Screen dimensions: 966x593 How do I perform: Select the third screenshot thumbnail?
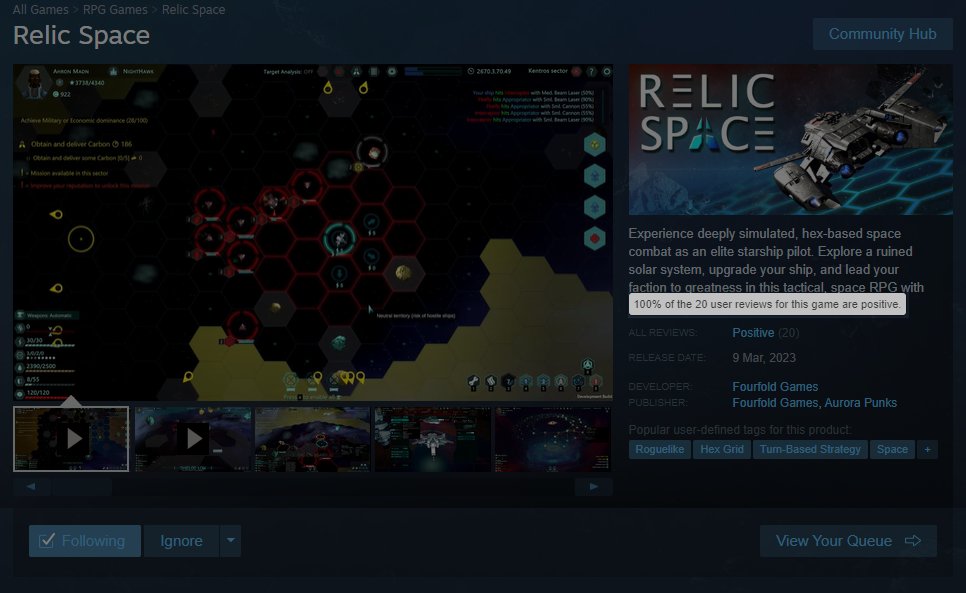pos(312,438)
